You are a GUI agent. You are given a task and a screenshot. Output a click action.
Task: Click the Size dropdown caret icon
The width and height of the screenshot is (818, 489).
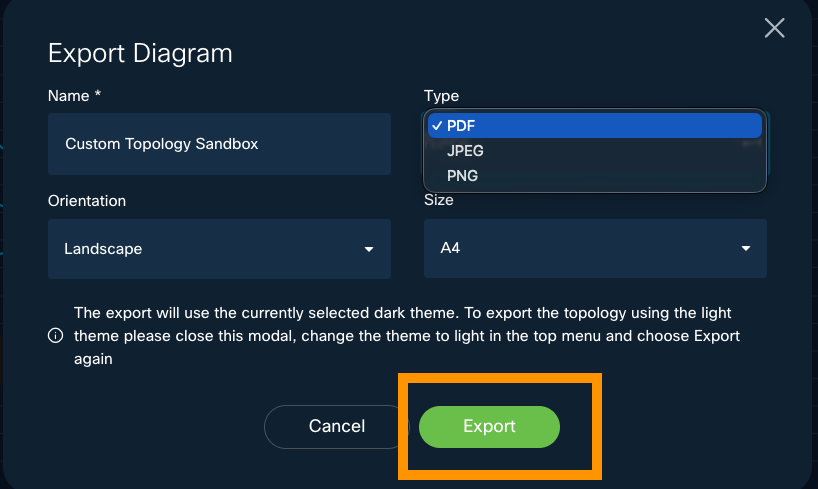(745, 249)
